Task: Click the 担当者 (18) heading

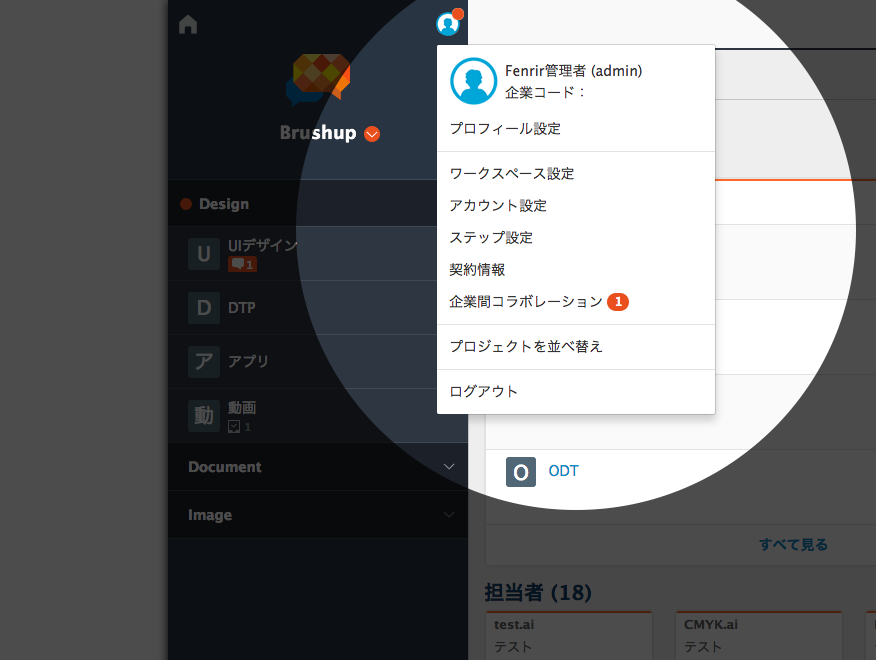Action: (x=538, y=592)
